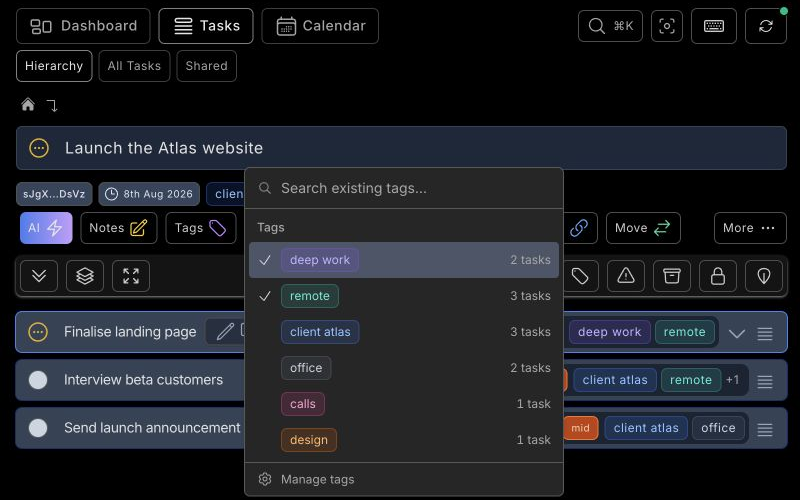Click remote tag on Interview beta customers

(x=691, y=380)
